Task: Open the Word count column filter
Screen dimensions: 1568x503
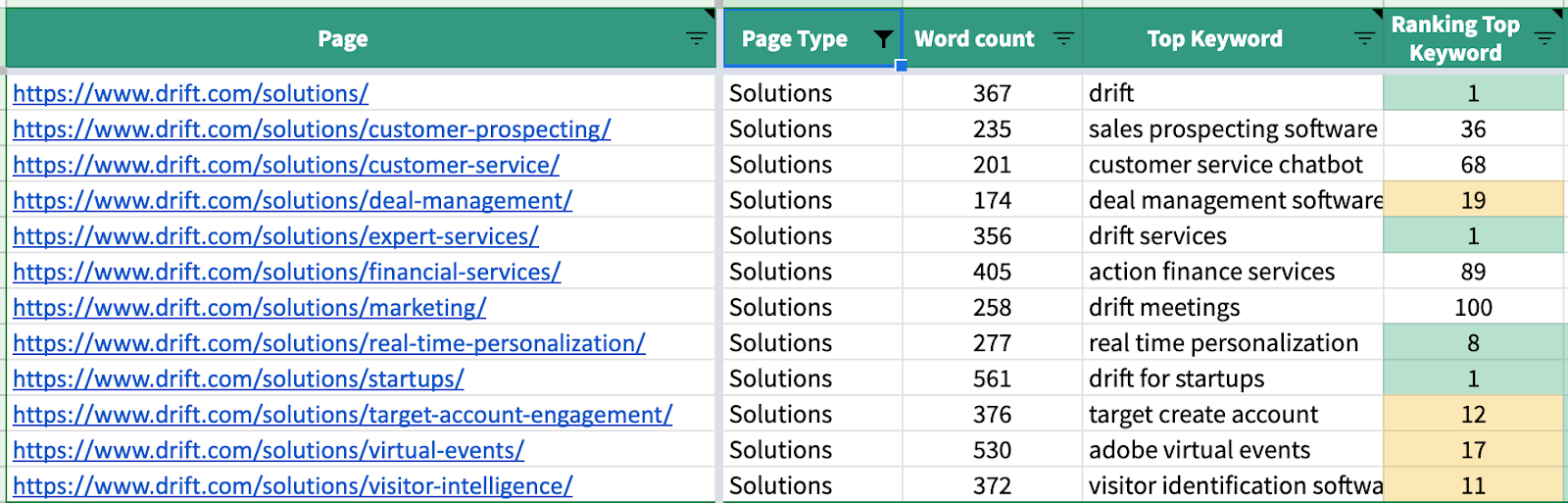Action: 1063,39
